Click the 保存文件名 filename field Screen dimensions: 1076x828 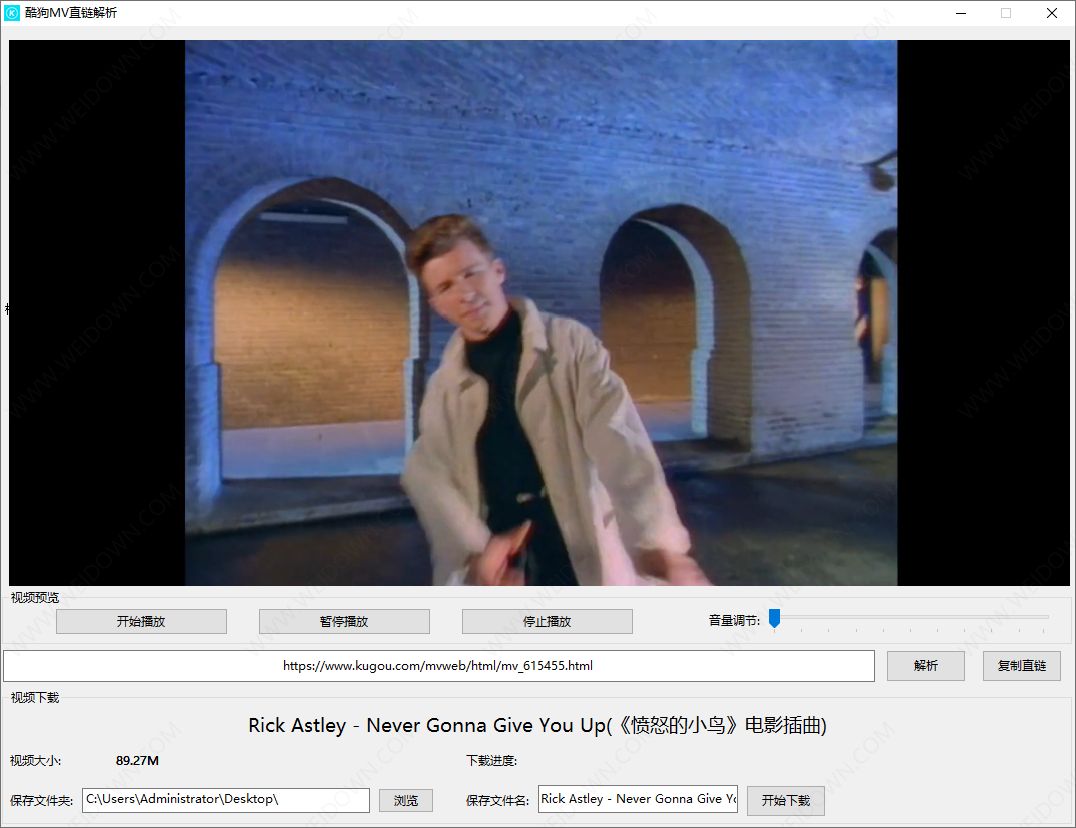pyautogui.click(x=638, y=799)
